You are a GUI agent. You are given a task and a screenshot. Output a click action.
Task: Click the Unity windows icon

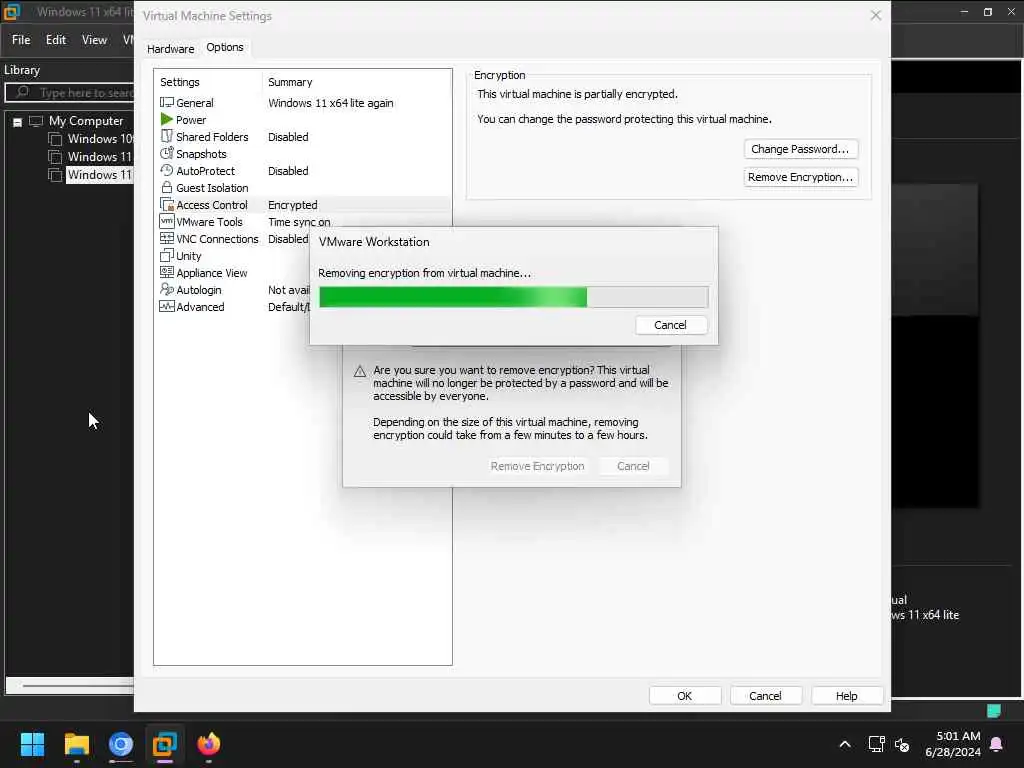(167, 255)
